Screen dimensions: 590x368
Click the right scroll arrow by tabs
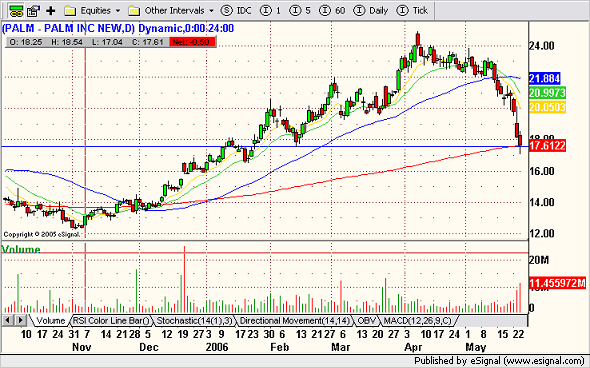coord(21,321)
